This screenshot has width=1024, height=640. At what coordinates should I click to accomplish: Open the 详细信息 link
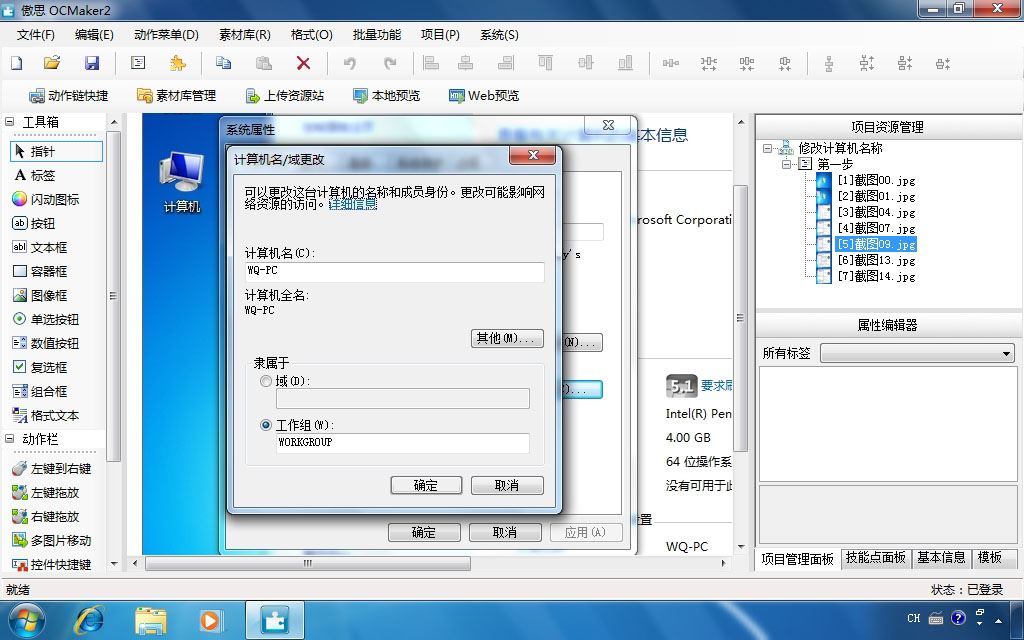point(353,204)
